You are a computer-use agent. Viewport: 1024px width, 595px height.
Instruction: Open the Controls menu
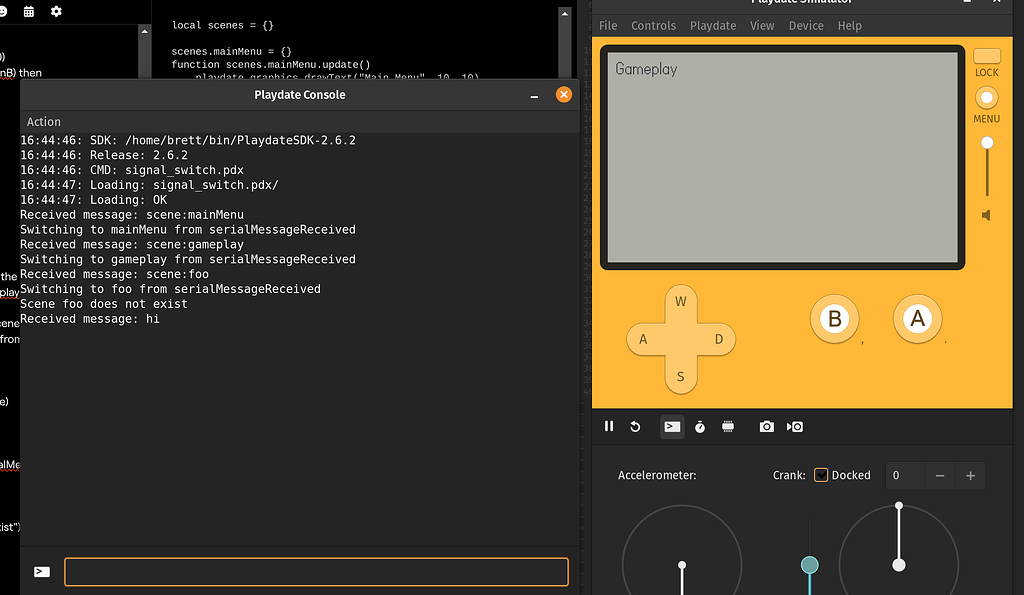click(x=653, y=25)
